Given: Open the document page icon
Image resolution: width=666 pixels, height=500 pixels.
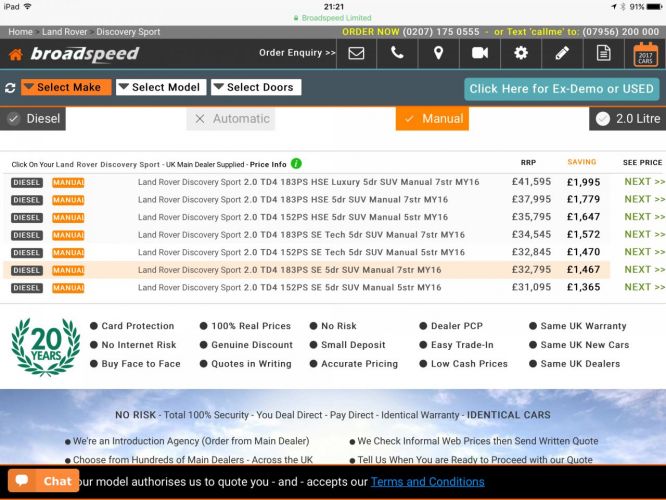Looking at the screenshot, I should click(x=604, y=53).
